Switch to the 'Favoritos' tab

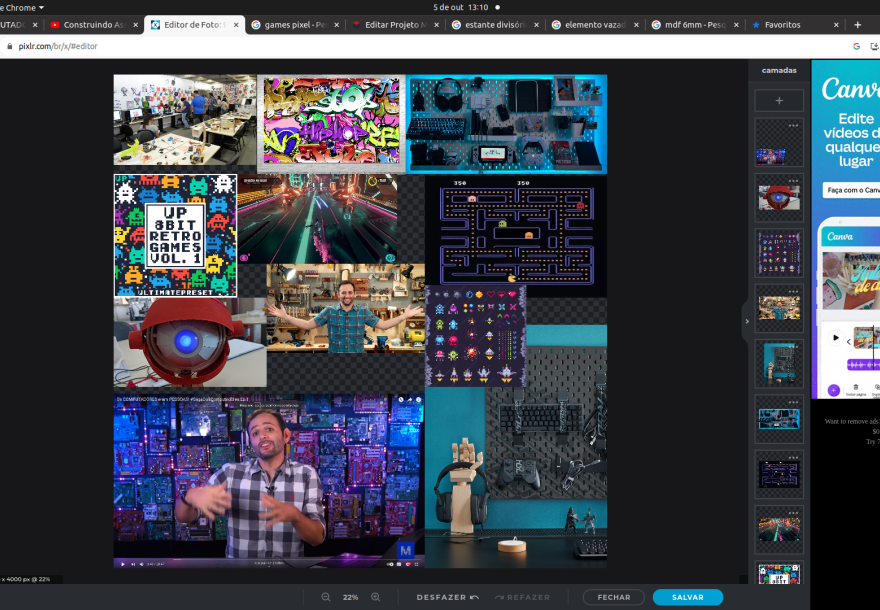(795, 25)
